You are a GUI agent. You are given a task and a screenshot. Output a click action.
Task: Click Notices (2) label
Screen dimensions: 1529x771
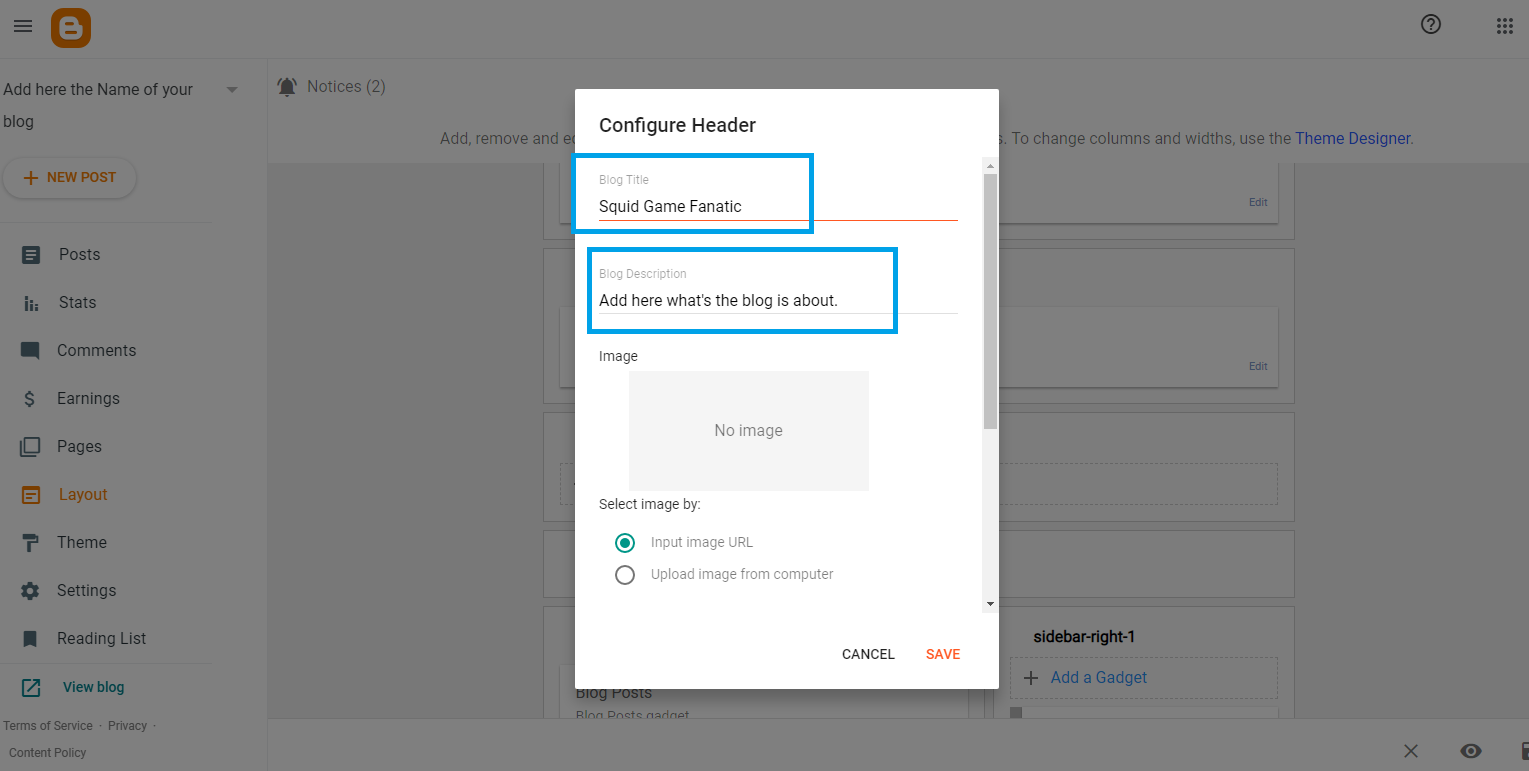(346, 87)
